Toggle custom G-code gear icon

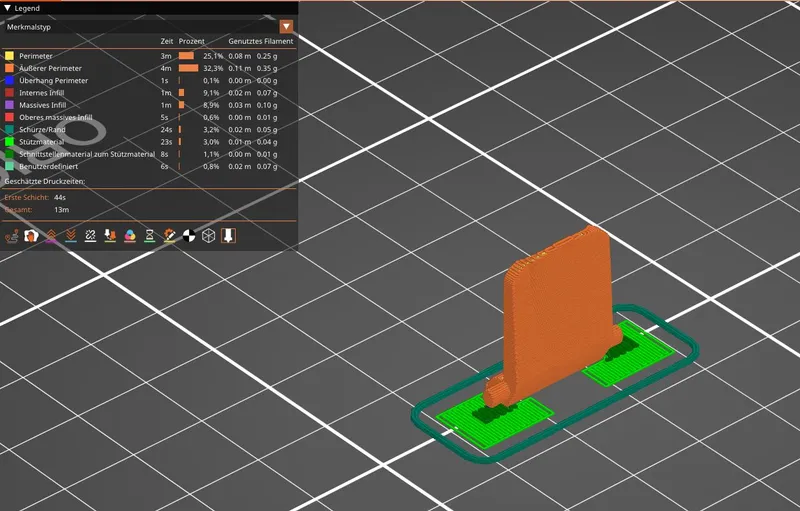coord(168,236)
